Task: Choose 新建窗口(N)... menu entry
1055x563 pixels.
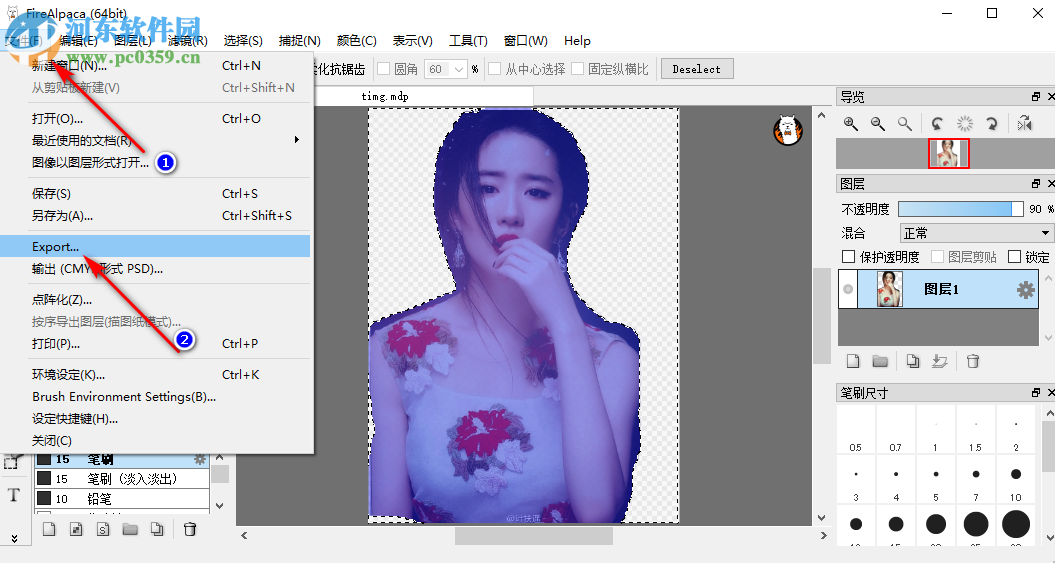Action: point(155,65)
